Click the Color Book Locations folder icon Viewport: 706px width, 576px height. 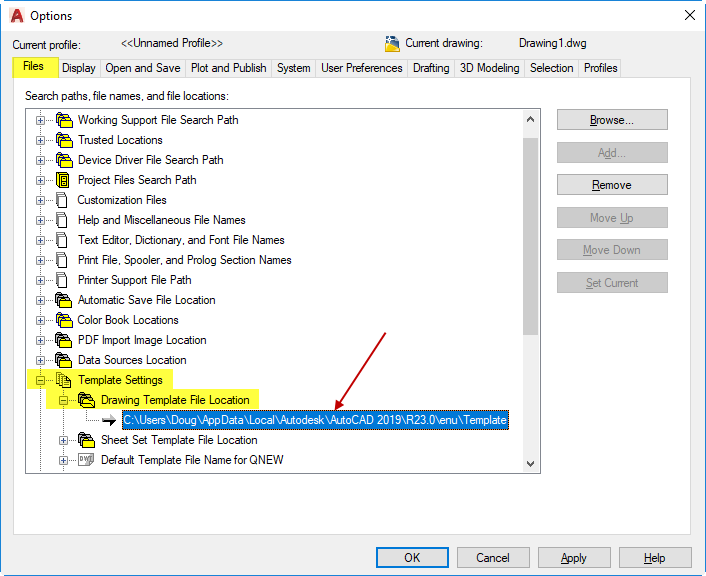64,320
